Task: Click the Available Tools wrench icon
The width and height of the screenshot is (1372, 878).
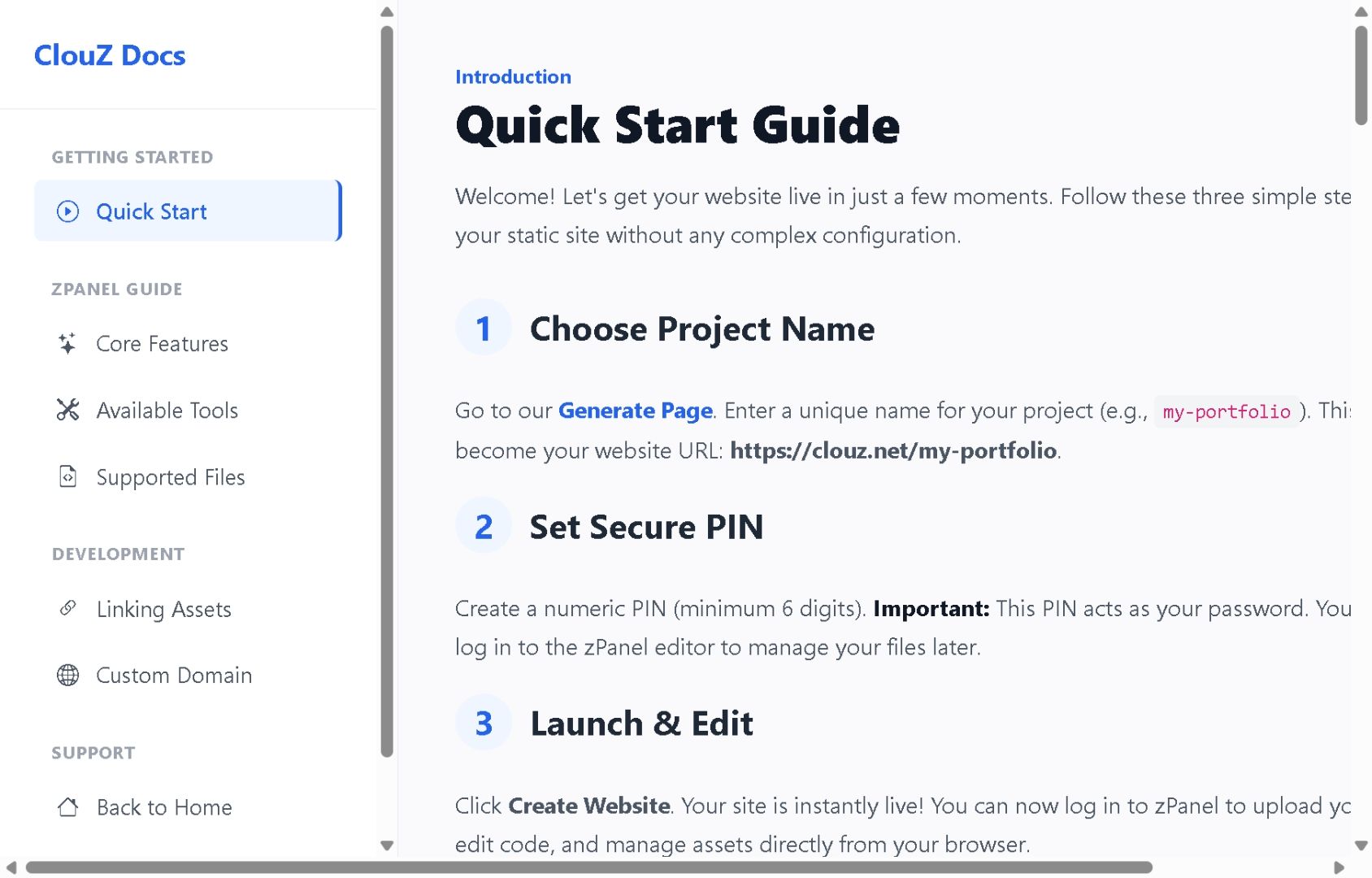Action: pyautogui.click(x=68, y=411)
